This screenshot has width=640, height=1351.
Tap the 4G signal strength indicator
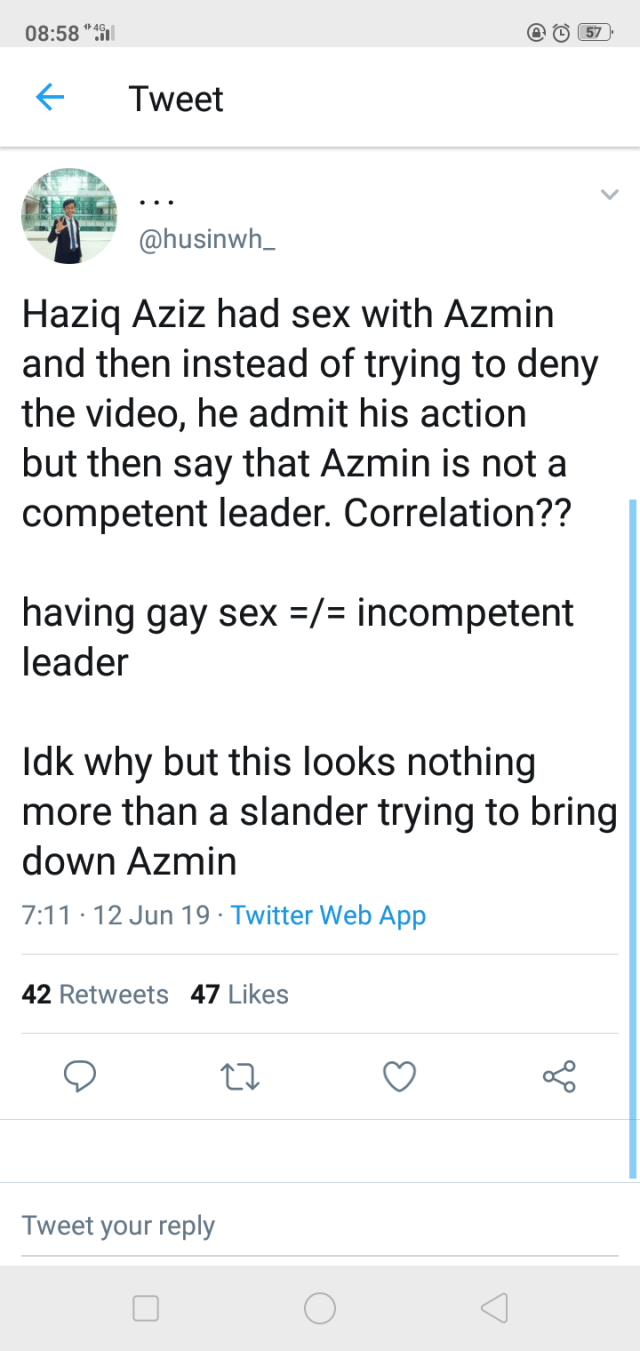[x=103, y=32]
